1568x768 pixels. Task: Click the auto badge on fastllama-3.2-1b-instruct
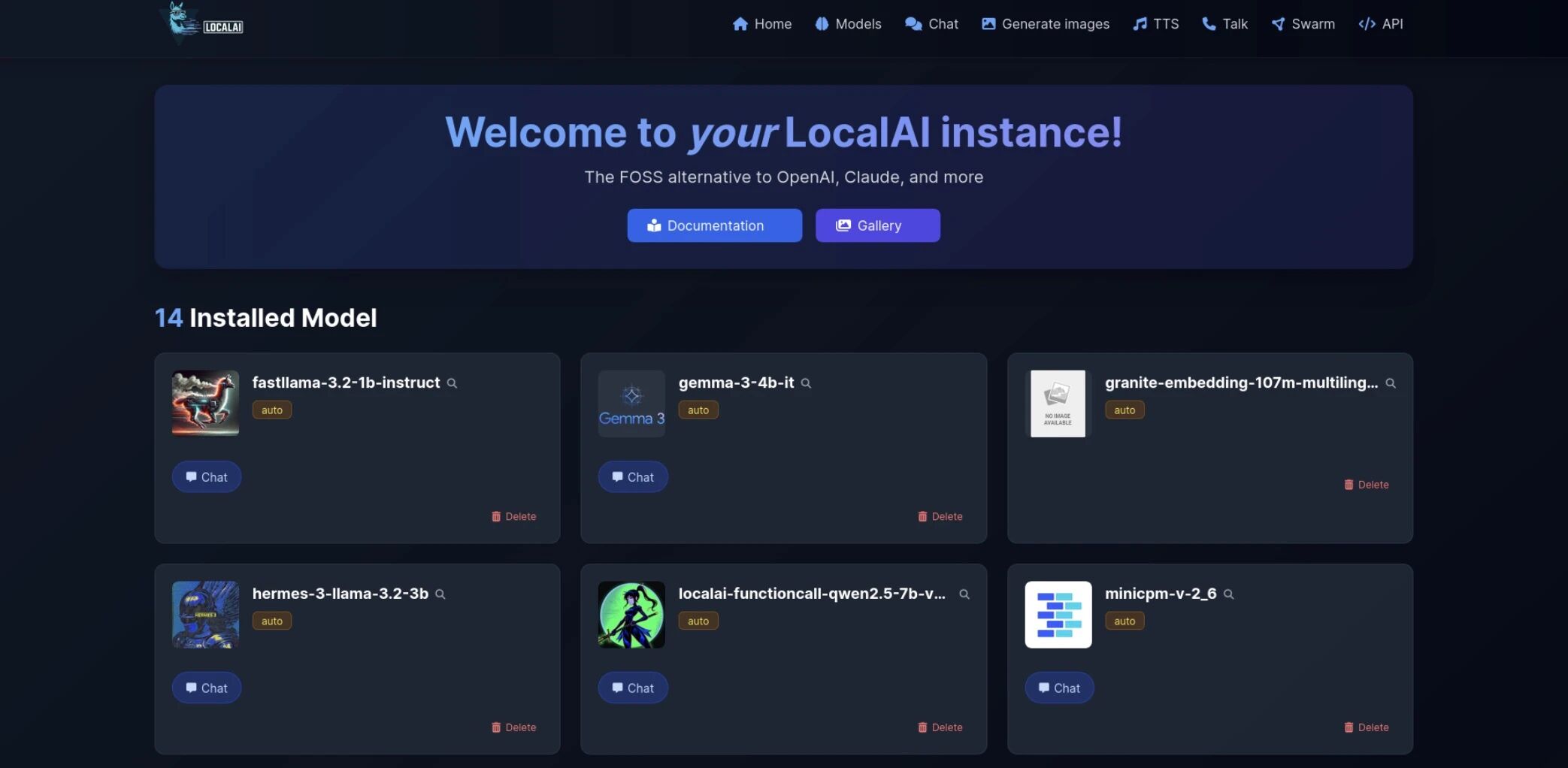(271, 410)
